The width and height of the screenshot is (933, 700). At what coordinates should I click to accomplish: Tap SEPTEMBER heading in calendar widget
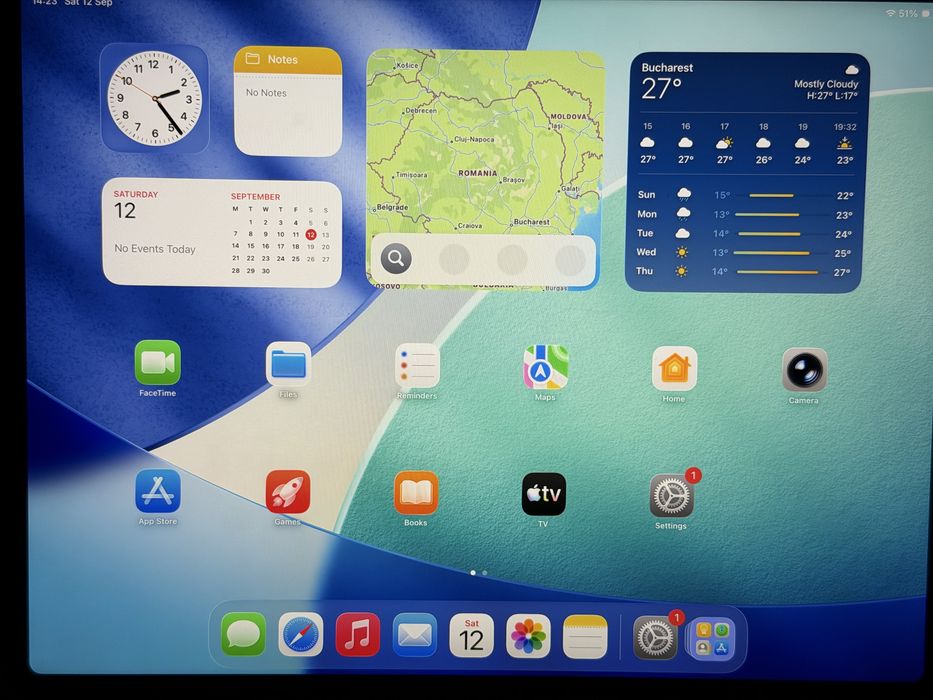tap(255, 196)
